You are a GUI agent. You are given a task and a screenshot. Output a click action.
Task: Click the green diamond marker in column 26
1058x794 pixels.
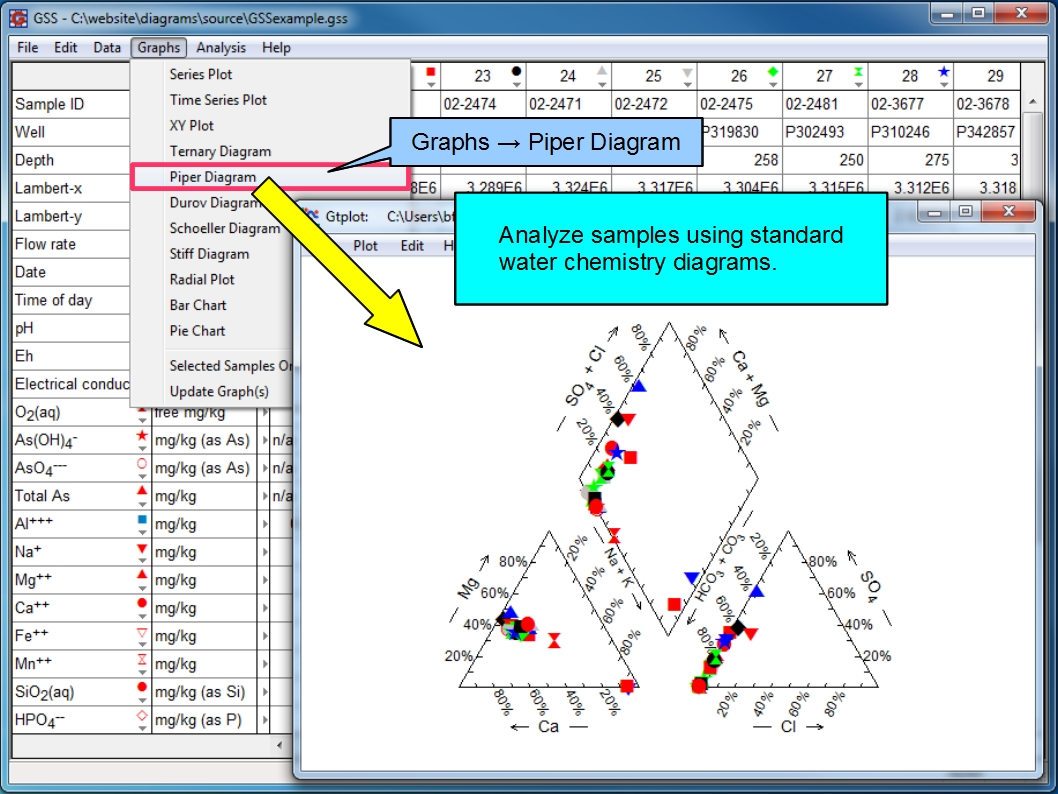[x=773, y=71]
